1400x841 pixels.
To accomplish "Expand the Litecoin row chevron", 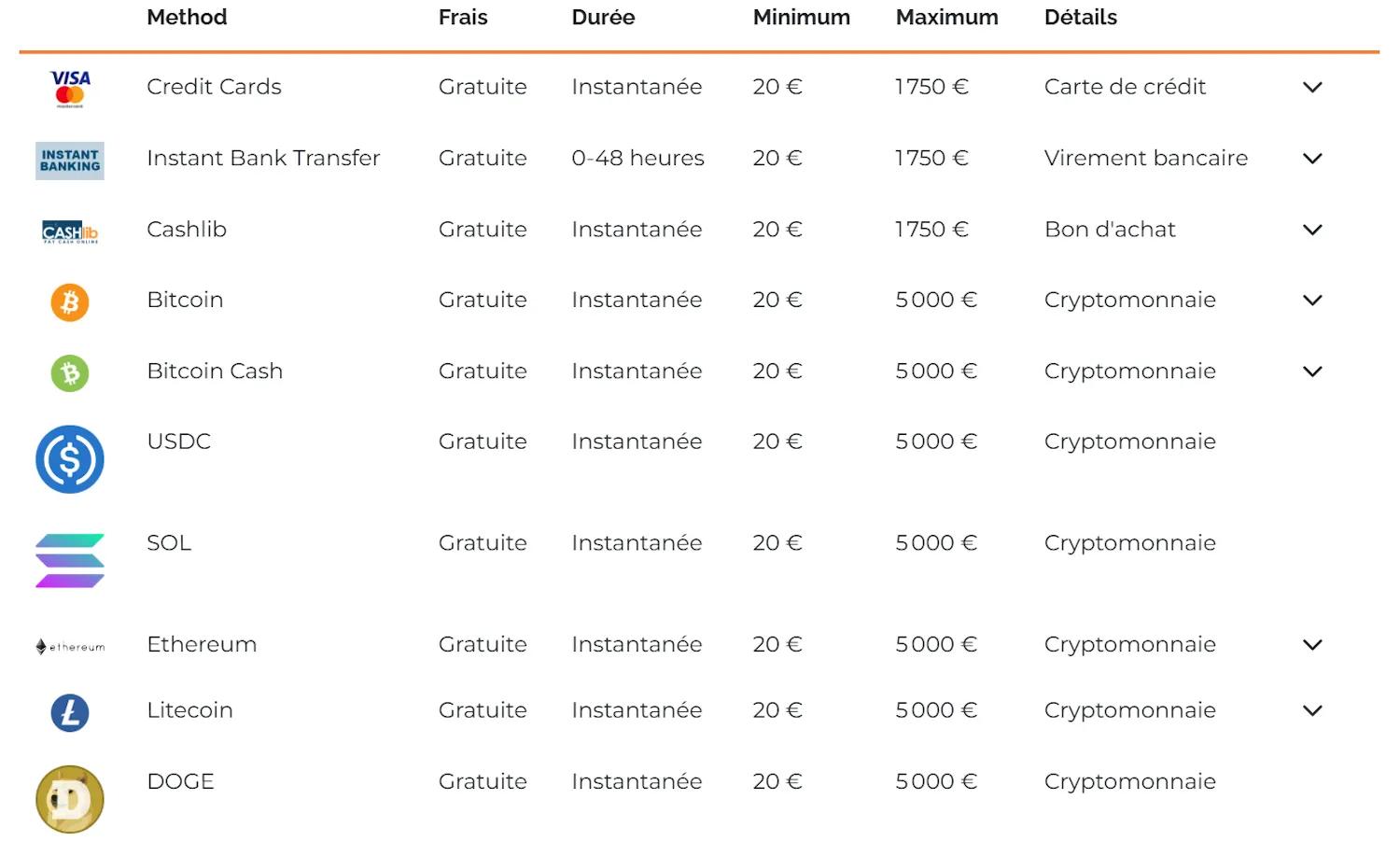I will point(1312,710).
